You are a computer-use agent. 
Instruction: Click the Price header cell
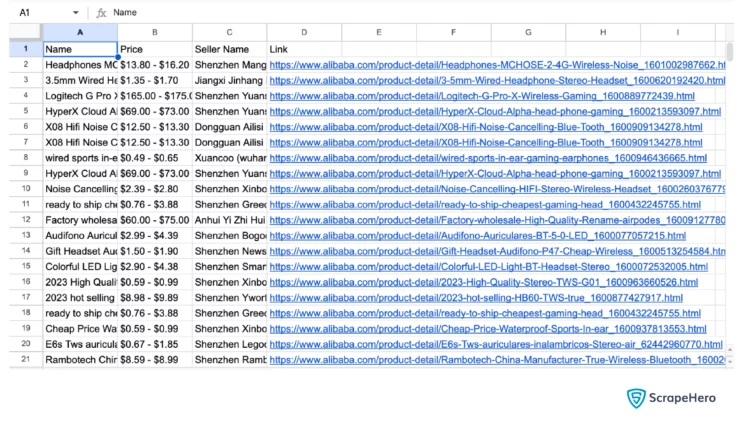tap(155, 49)
